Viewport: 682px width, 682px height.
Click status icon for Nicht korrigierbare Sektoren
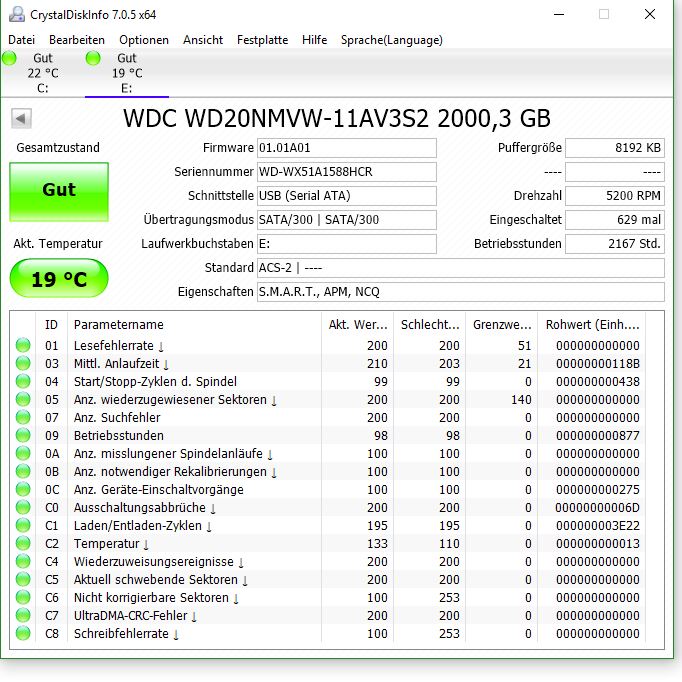23,598
